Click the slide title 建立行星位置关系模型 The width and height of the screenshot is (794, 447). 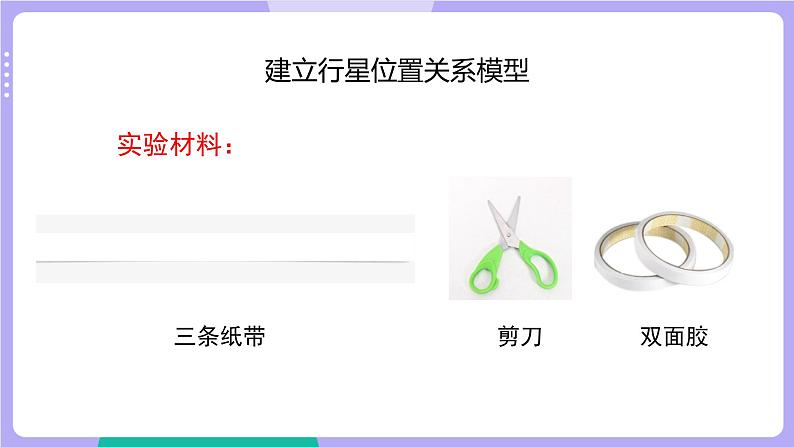tap(397, 70)
